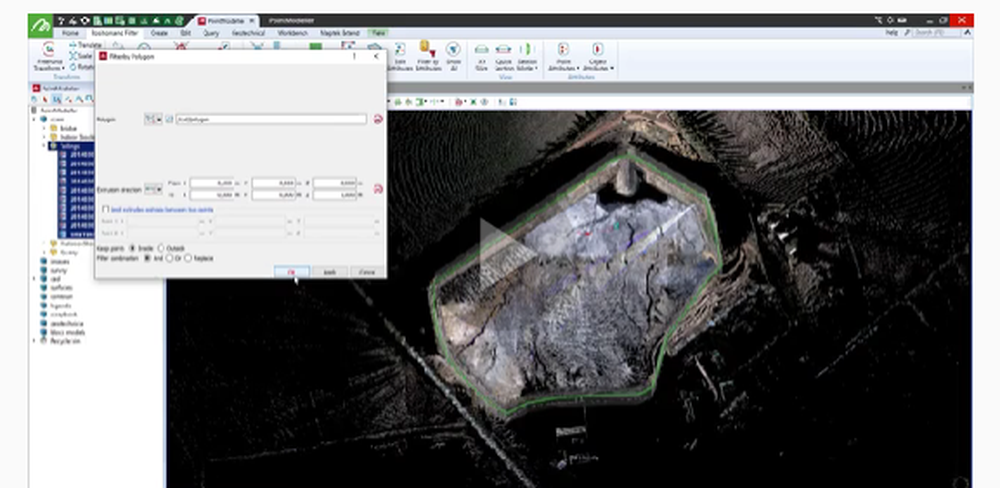Click the Polygon object name field
The height and width of the screenshot is (488, 1000).
pos(271,119)
